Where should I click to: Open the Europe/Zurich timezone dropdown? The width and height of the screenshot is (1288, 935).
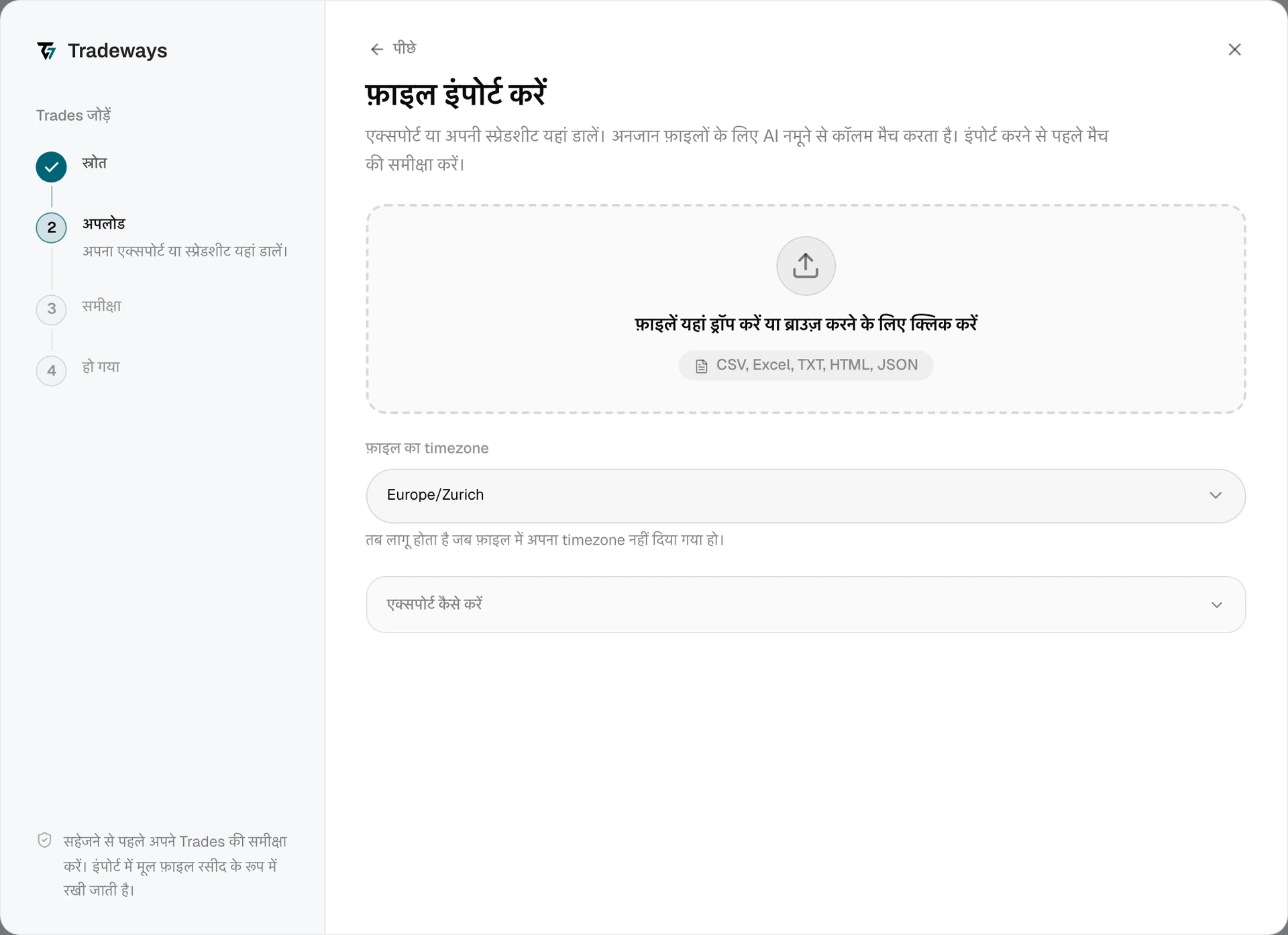click(x=806, y=496)
